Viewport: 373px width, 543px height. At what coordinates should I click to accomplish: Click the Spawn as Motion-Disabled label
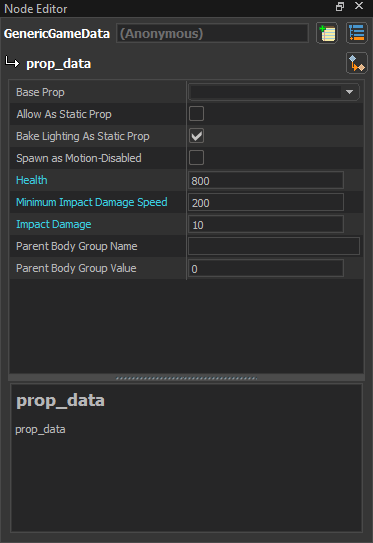pyautogui.click(x=79, y=158)
